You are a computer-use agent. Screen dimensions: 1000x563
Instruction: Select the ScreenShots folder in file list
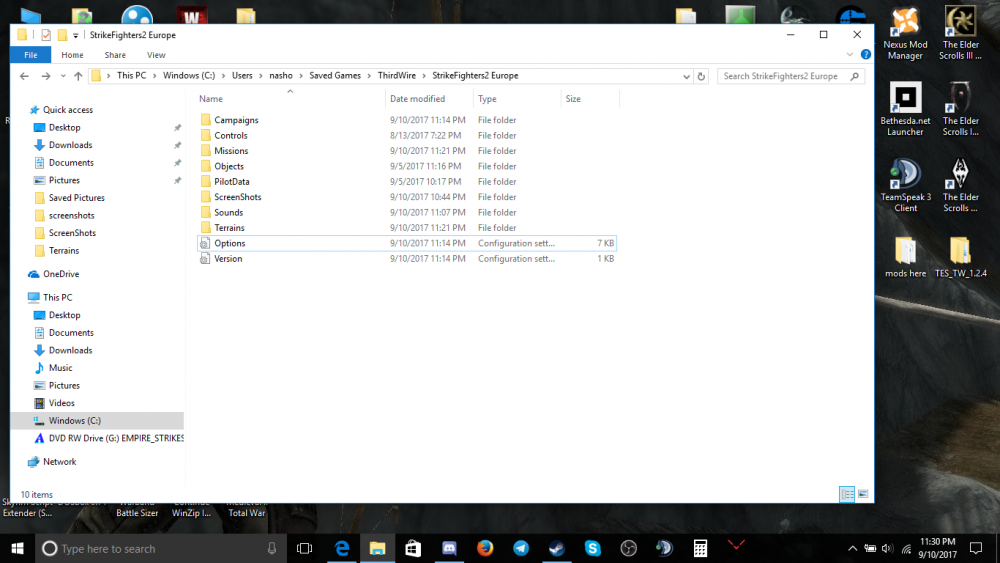[x=237, y=197]
